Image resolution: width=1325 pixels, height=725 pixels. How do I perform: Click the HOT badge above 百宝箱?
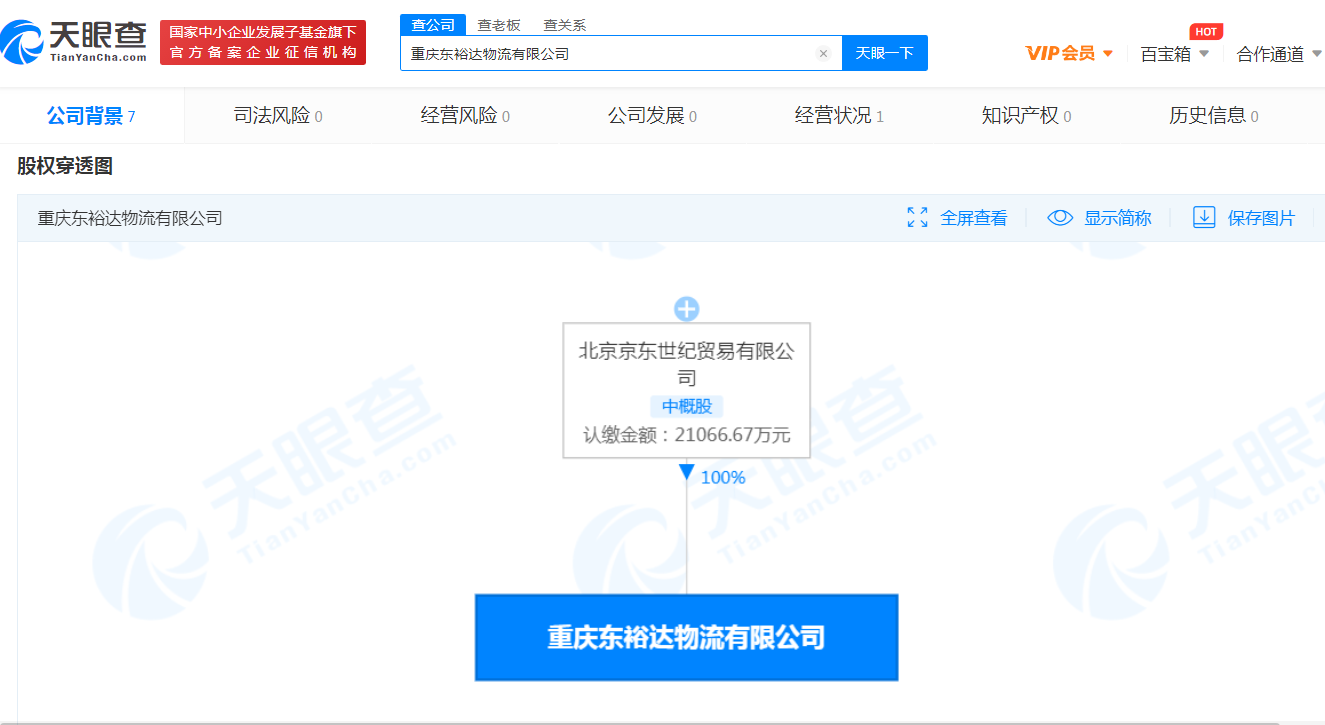tap(1206, 31)
